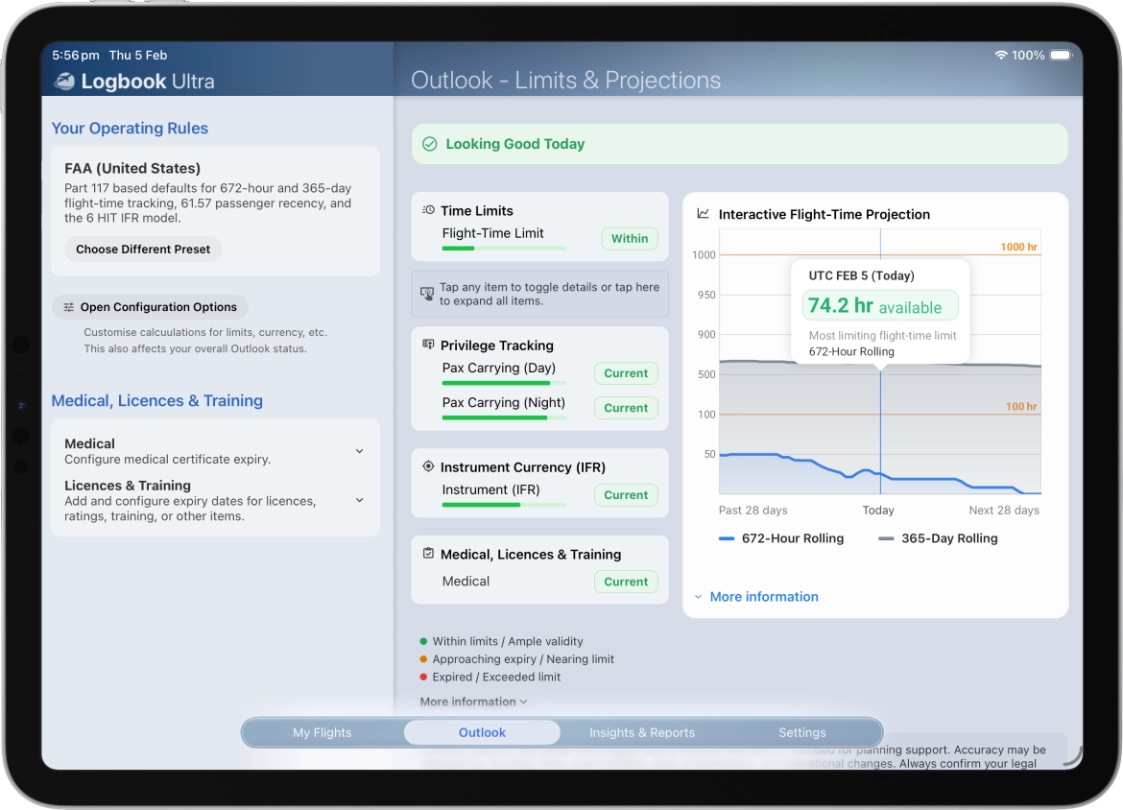Click the chart icon beside Interactive Flight-Time Projection

pos(703,214)
